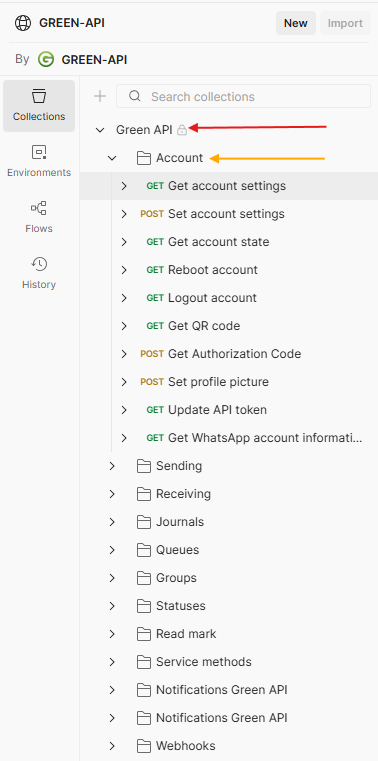The width and height of the screenshot is (378, 761).
Task: Click the Sending folder icon
Action: (144, 466)
